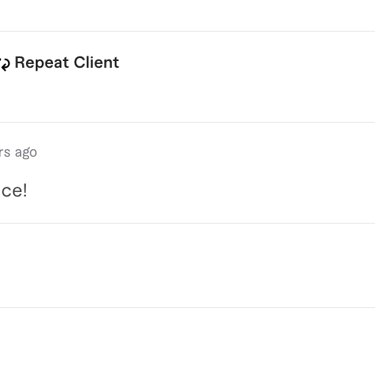Click the blank space beneath the last divider
Viewport: 375px width, 375px height.
(187, 342)
